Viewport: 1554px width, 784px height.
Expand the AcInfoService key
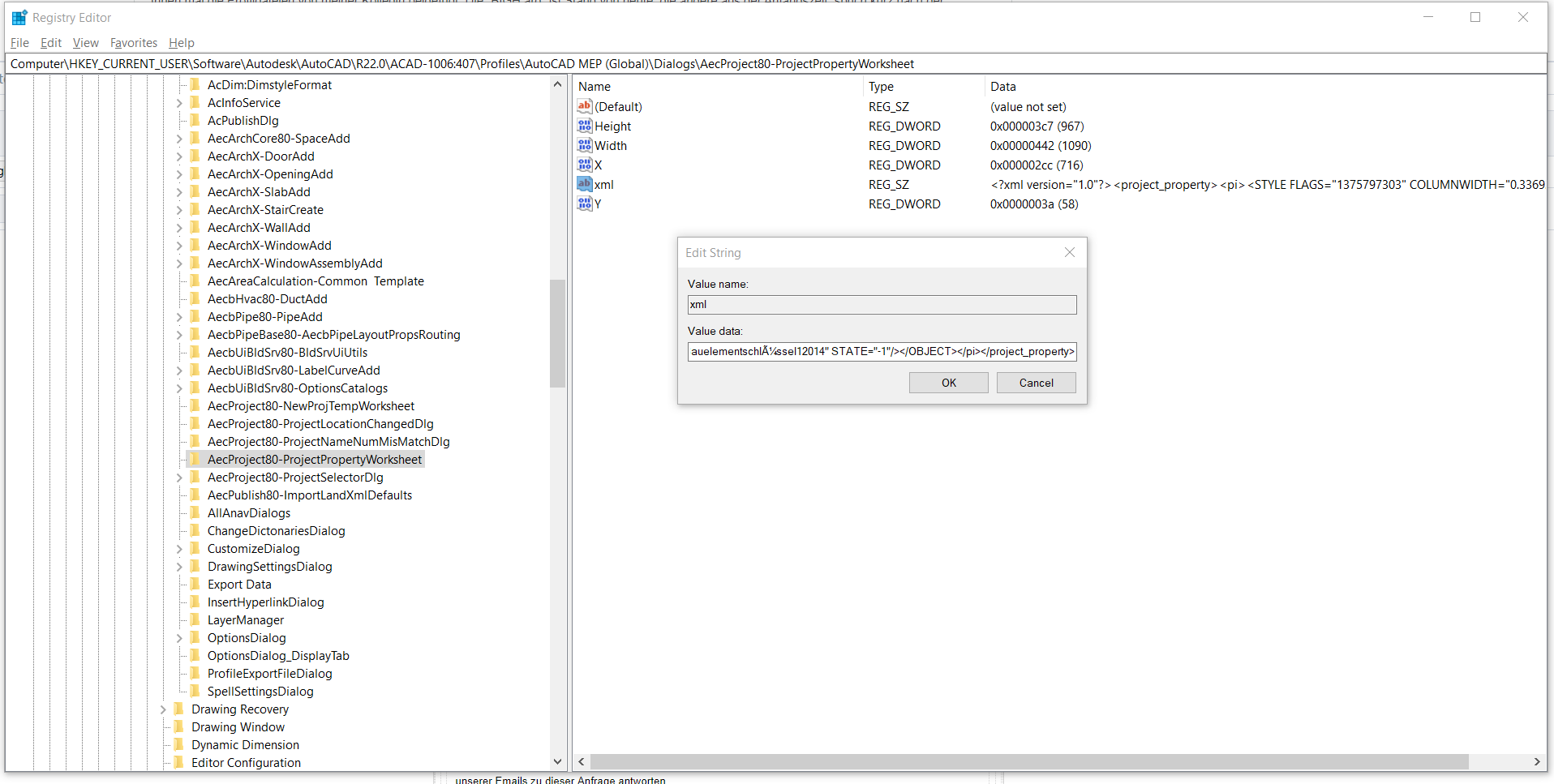coord(179,102)
